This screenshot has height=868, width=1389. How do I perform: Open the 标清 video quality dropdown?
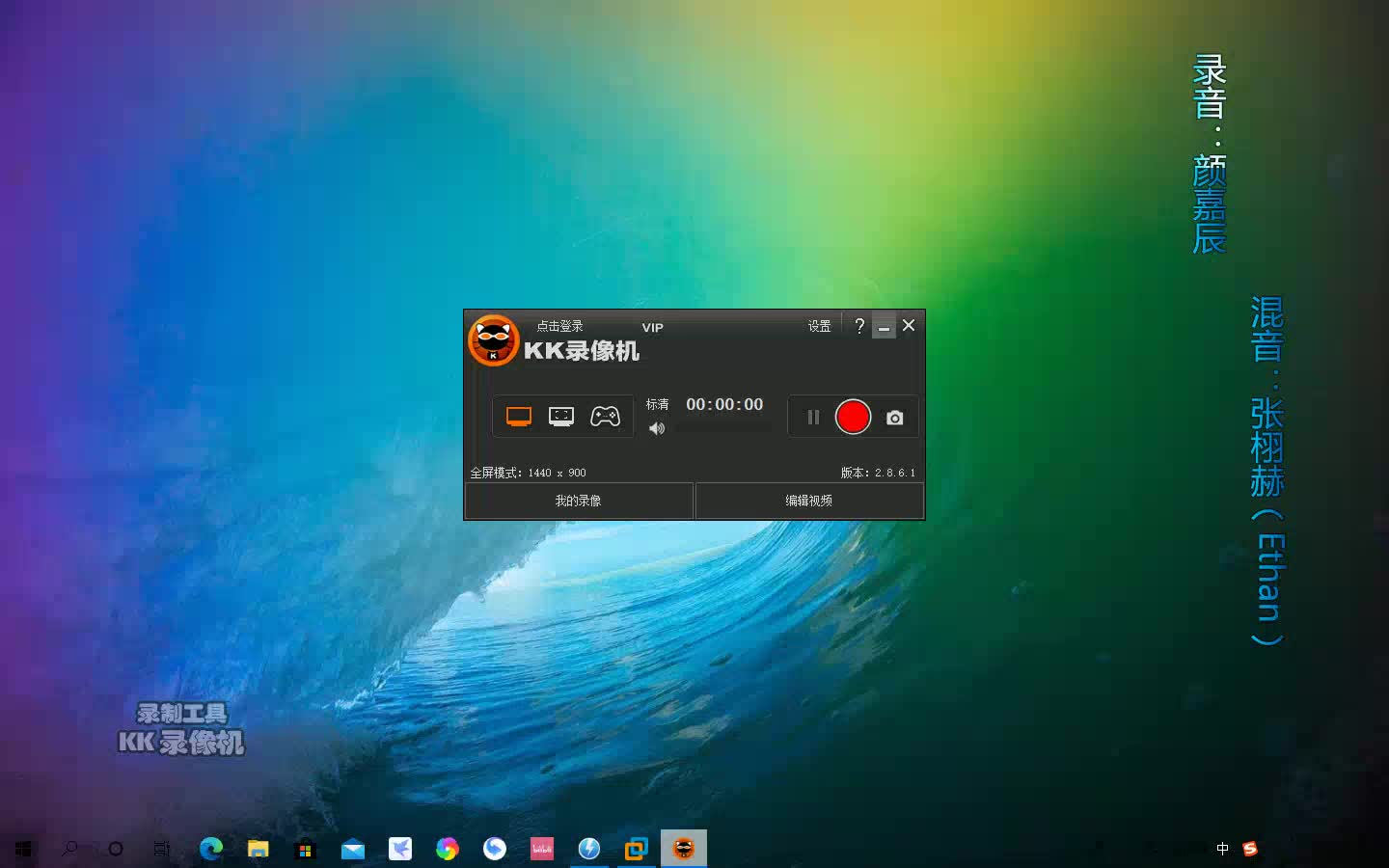point(657,403)
